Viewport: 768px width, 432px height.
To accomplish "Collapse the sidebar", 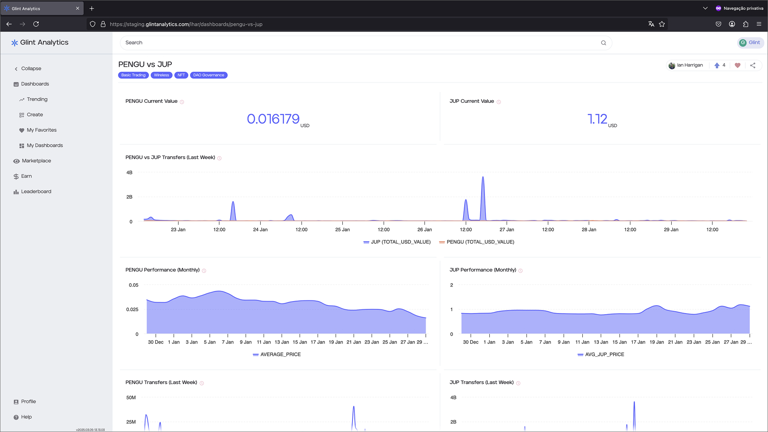I will 28,69.
